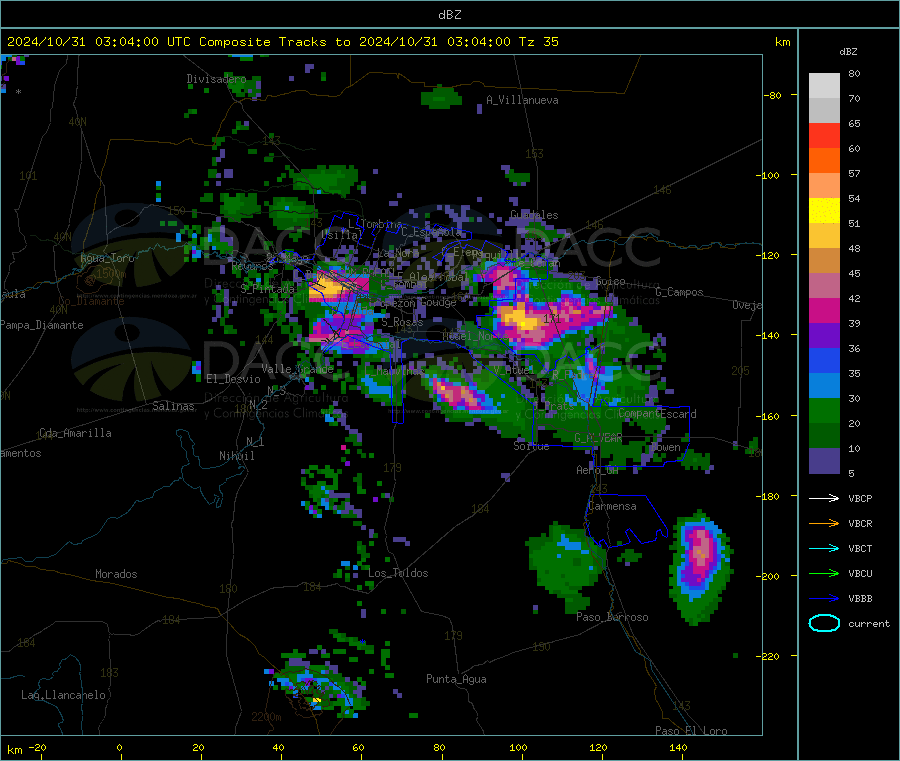The width and height of the screenshot is (900, 761).
Task: Select the orange 57-60 dBZ swatch
Action: (x=824, y=161)
